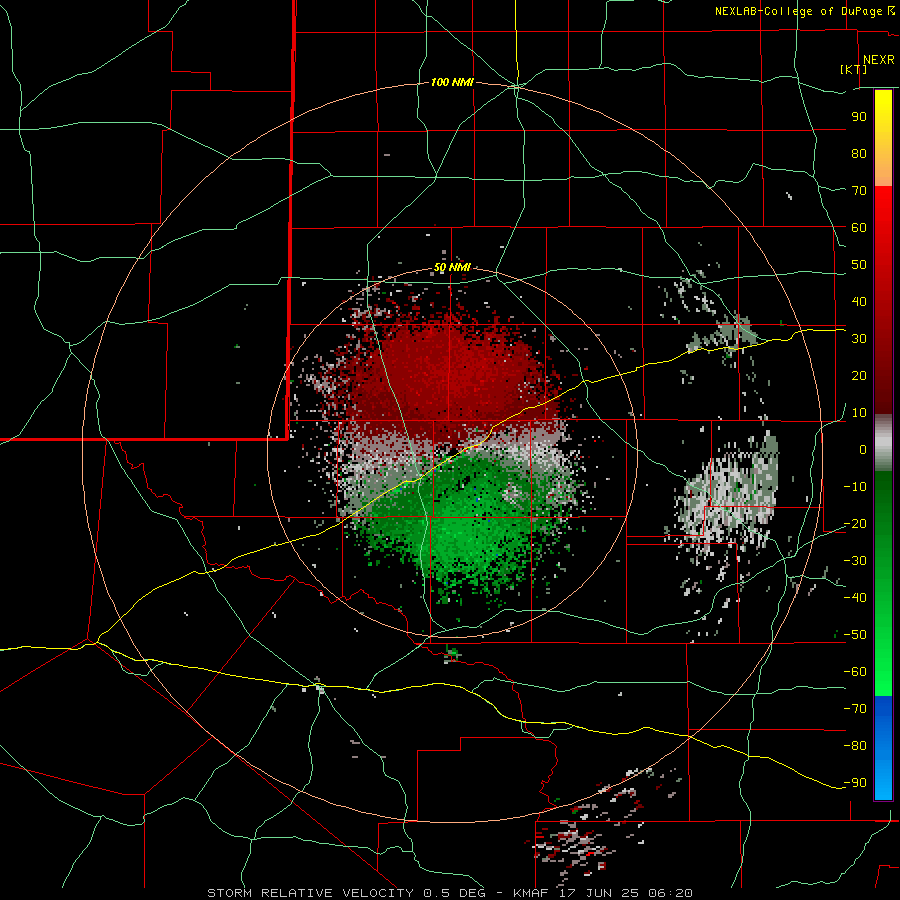
Task: Click the -60 scale value
Action: click(855, 672)
